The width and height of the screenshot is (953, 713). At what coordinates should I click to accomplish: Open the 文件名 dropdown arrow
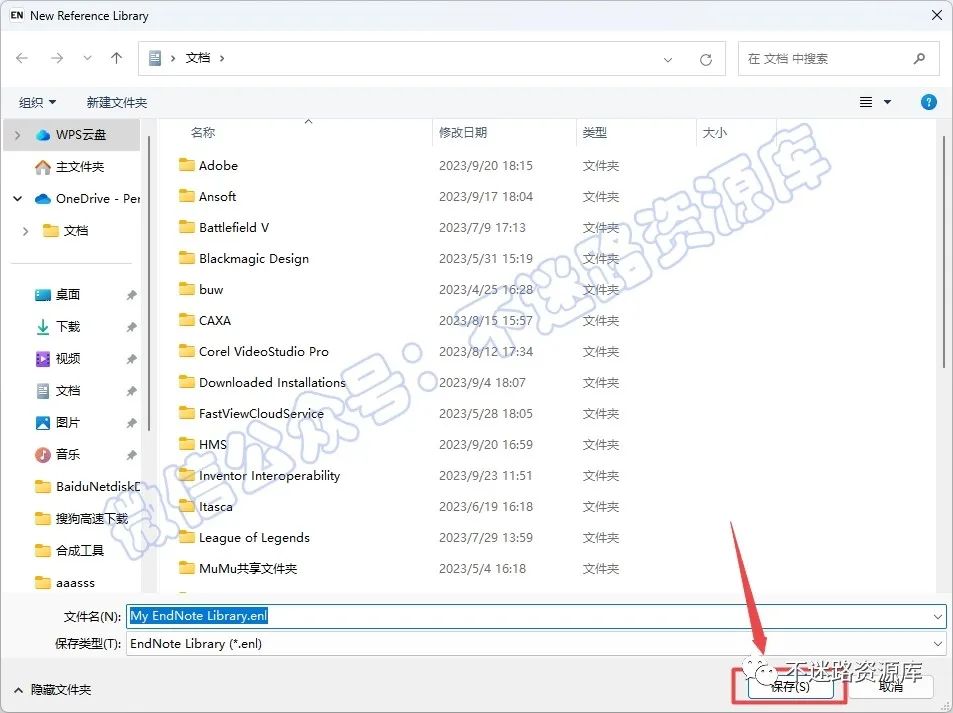coord(937,616)
